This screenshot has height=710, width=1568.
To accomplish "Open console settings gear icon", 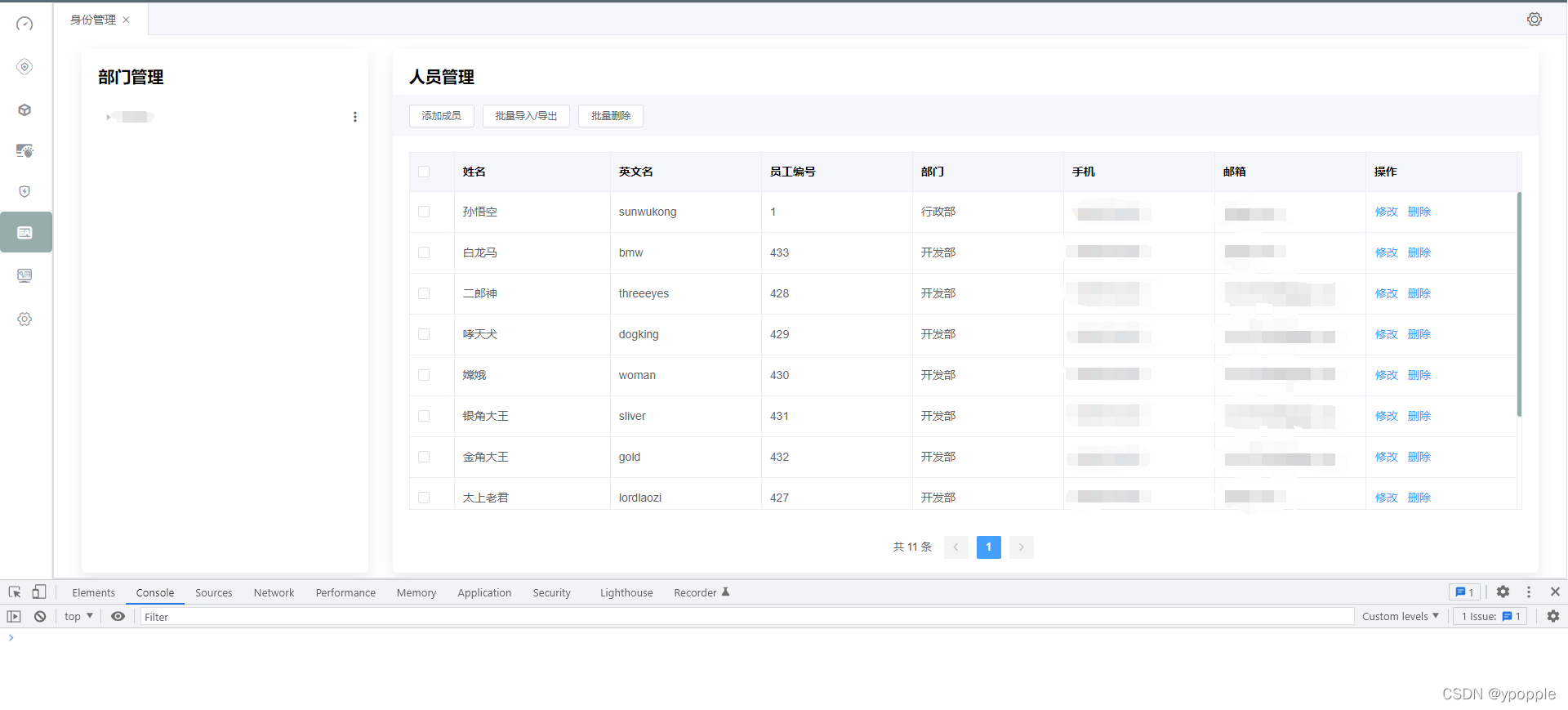I will tap(1553, 617).
